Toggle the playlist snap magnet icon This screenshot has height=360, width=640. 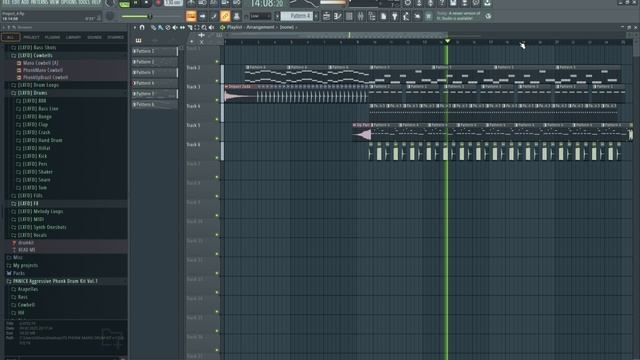142,27
